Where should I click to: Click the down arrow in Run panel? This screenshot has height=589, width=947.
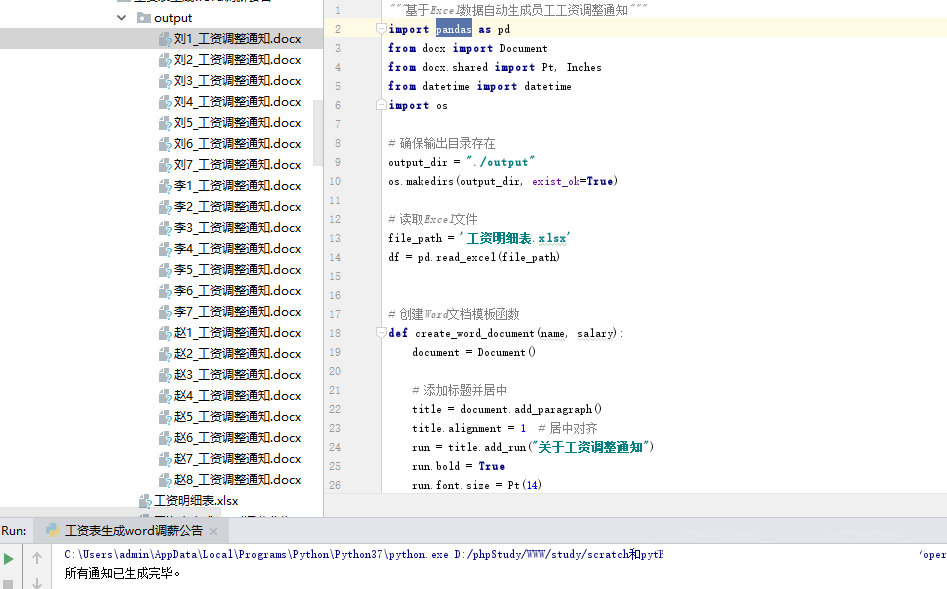click(37, 583)
